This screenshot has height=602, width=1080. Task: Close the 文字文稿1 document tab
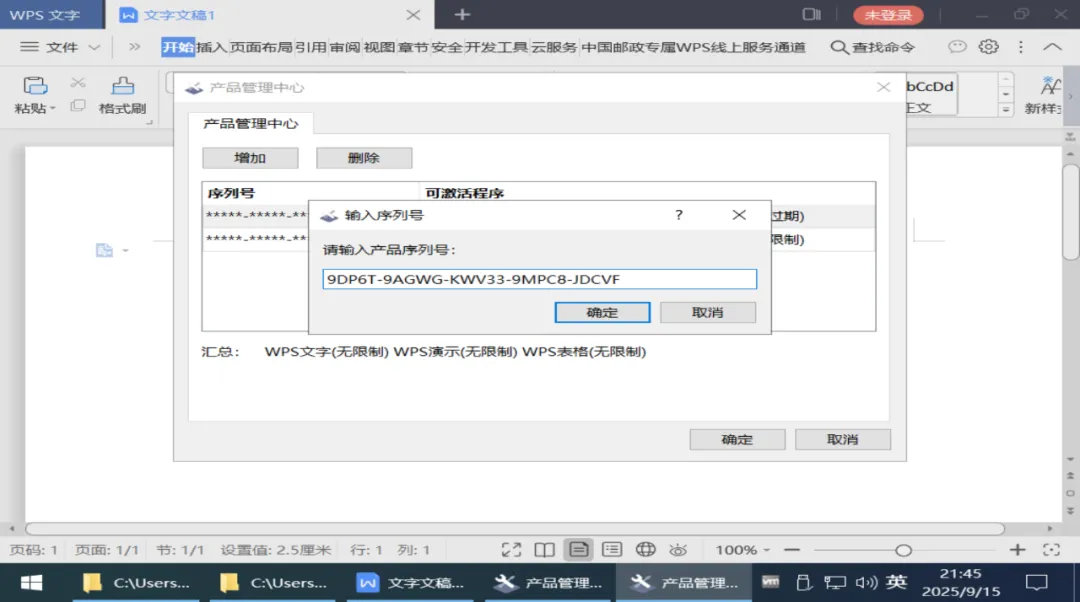[413, 14]
